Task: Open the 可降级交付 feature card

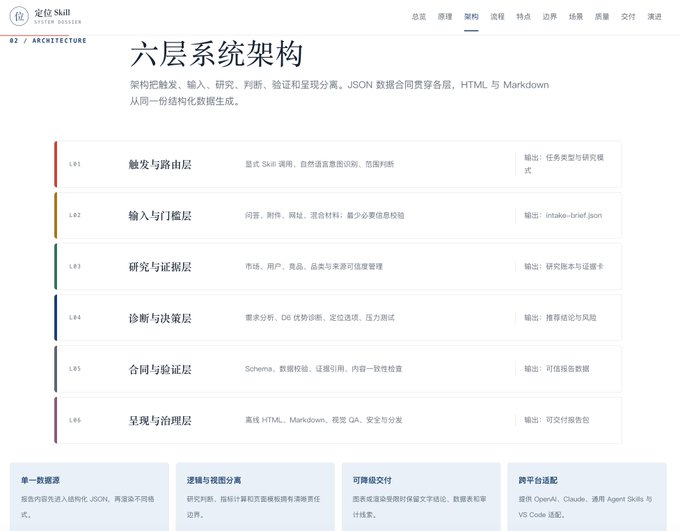Action: [421, 497]
